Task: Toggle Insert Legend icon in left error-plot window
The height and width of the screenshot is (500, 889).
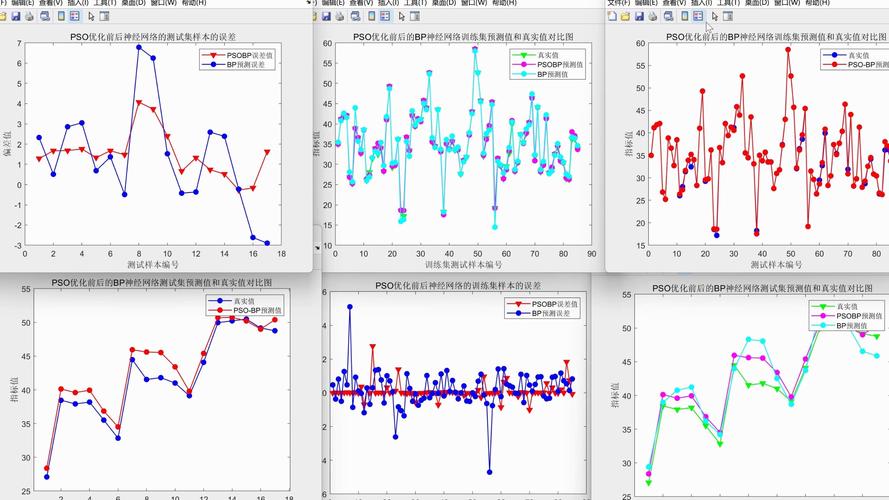Action: point(75,16)
